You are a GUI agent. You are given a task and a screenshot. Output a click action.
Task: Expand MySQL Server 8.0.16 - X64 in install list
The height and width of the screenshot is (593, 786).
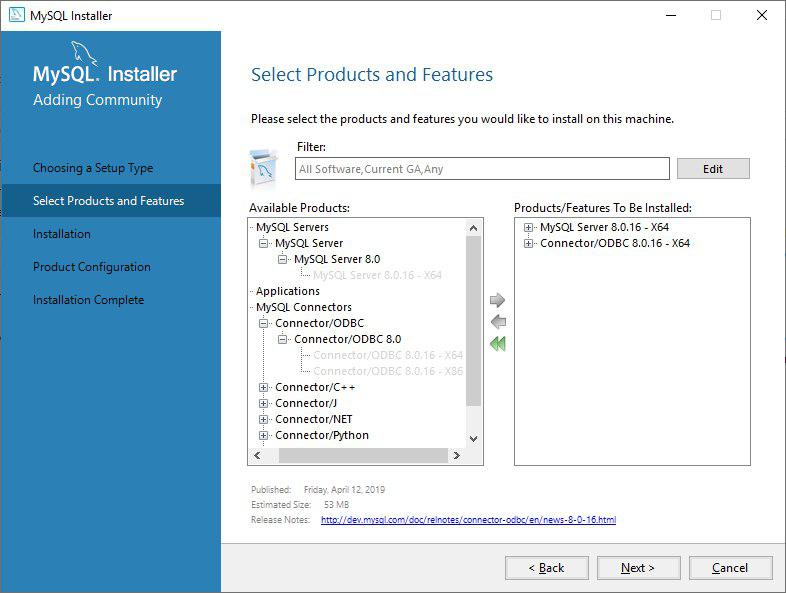coord(528,227)
